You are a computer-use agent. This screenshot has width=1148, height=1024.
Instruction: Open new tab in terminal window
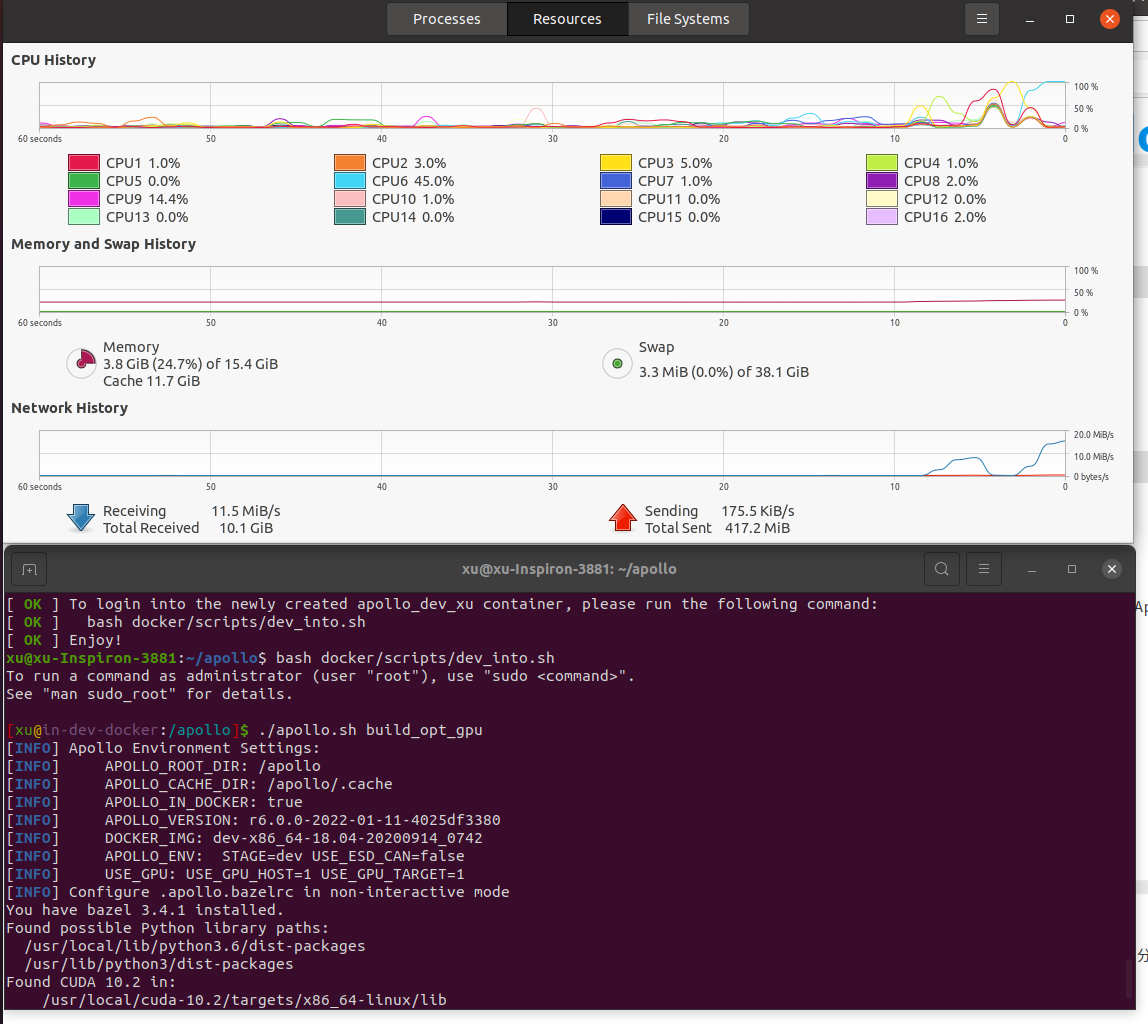click(29, 569)
